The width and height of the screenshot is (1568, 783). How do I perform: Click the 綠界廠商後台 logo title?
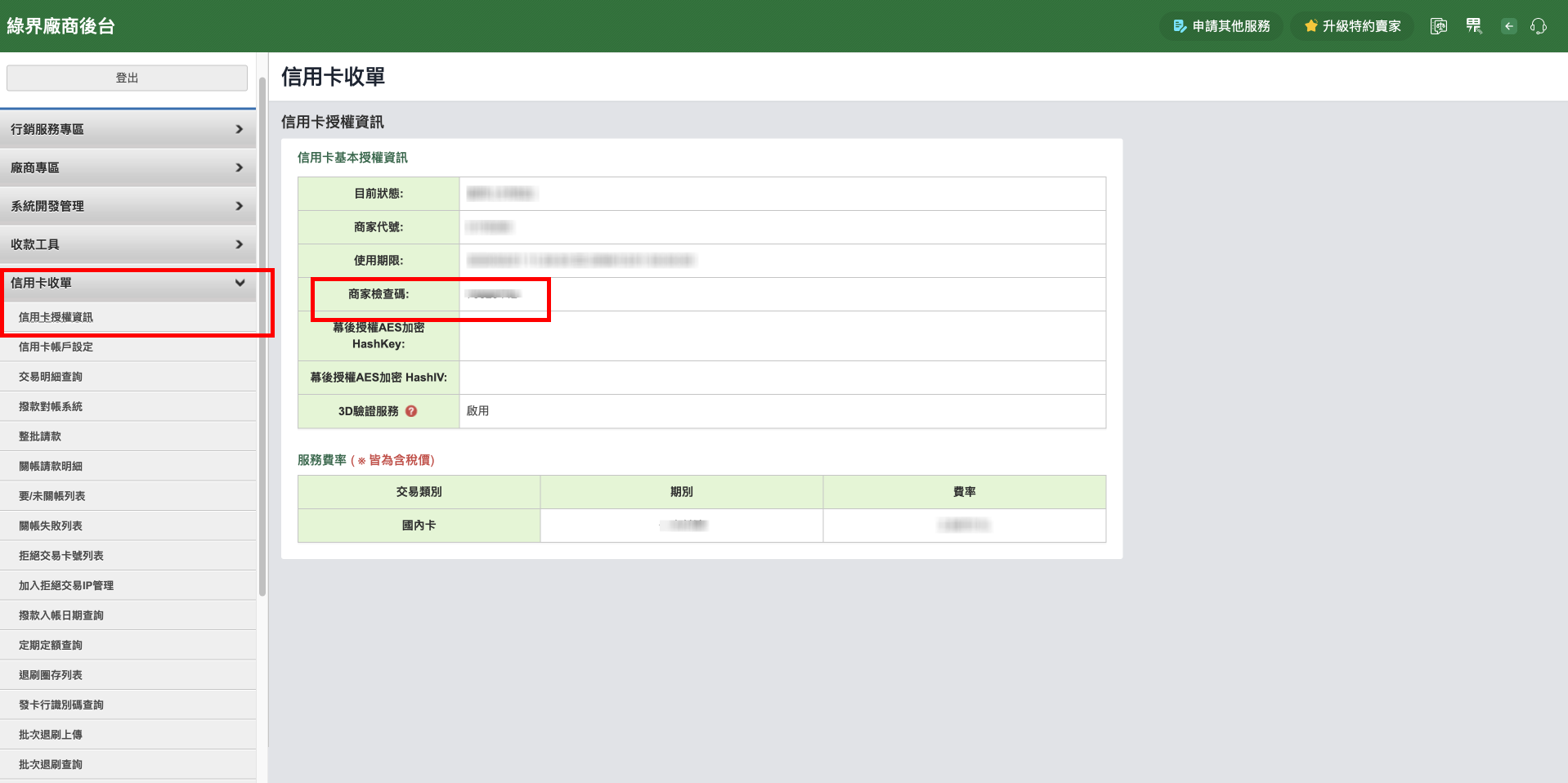click(61, 26)
